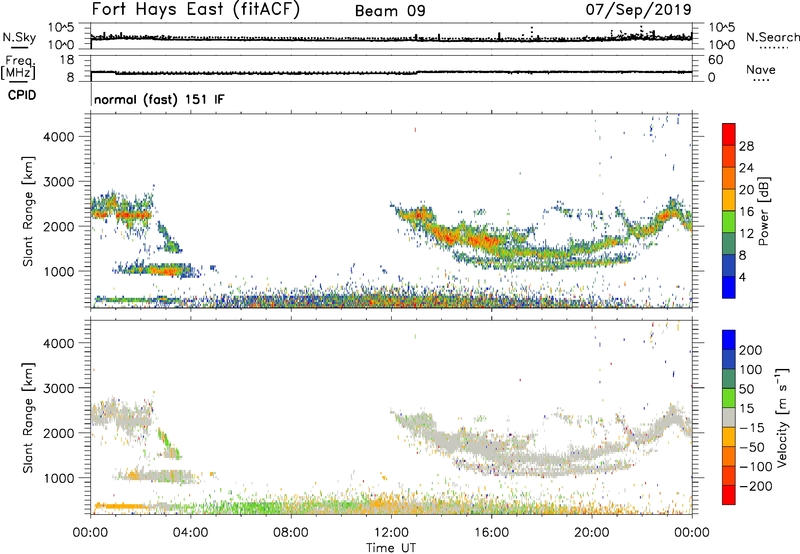Click the 'N.Search' legend label

pos(772,37)
